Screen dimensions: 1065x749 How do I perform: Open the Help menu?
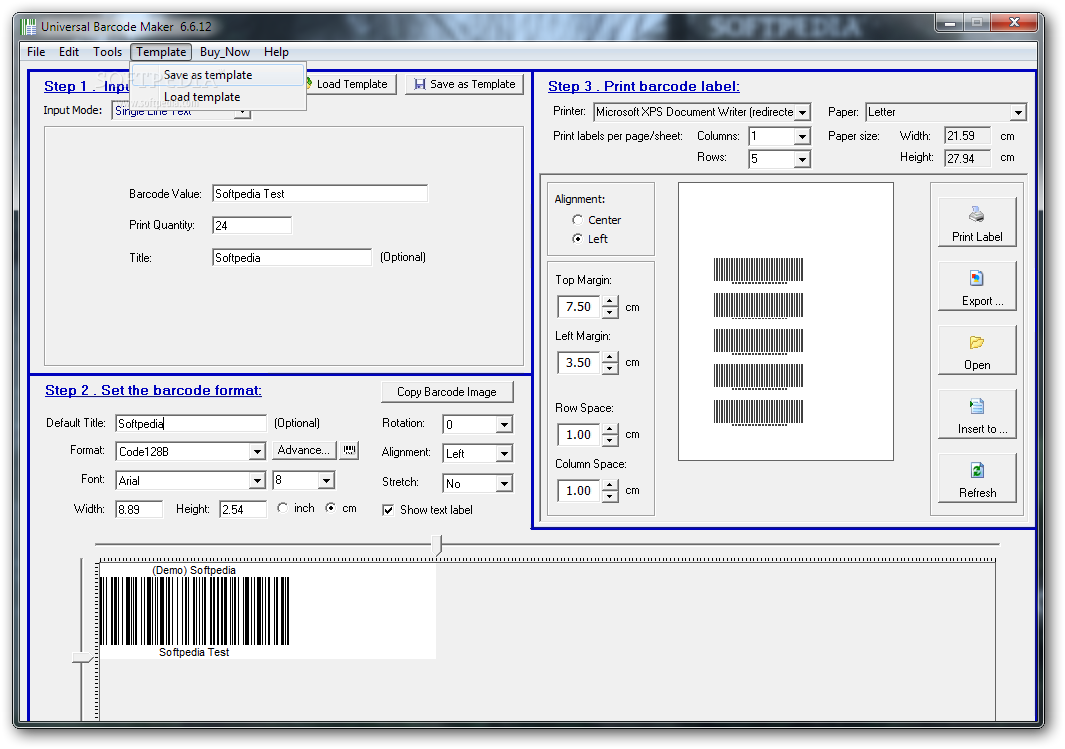pos(276,52)
